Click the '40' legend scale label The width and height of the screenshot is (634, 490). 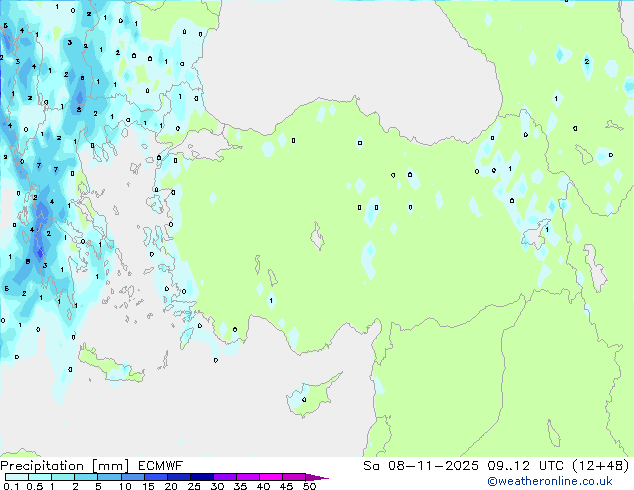tap(263, 486)
